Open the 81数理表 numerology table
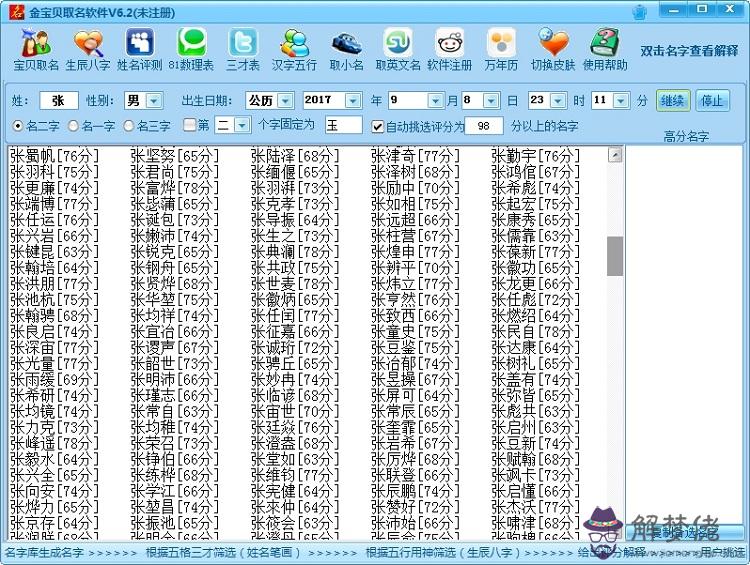Viewport: 750px width, 565px height. (x=191, y=50)
